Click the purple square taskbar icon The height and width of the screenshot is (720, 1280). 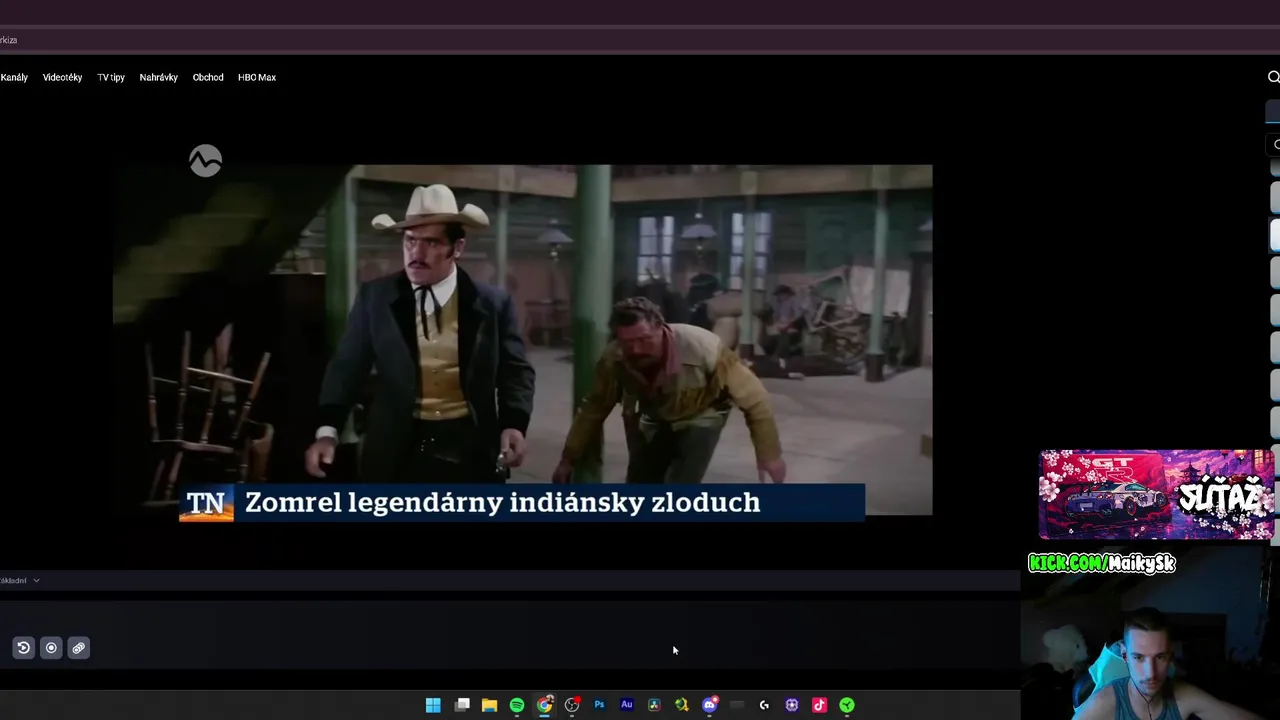pos(792,705)
